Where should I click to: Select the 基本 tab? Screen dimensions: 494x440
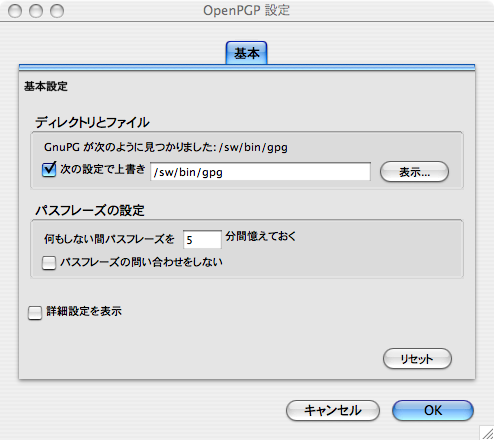[246, 53]
